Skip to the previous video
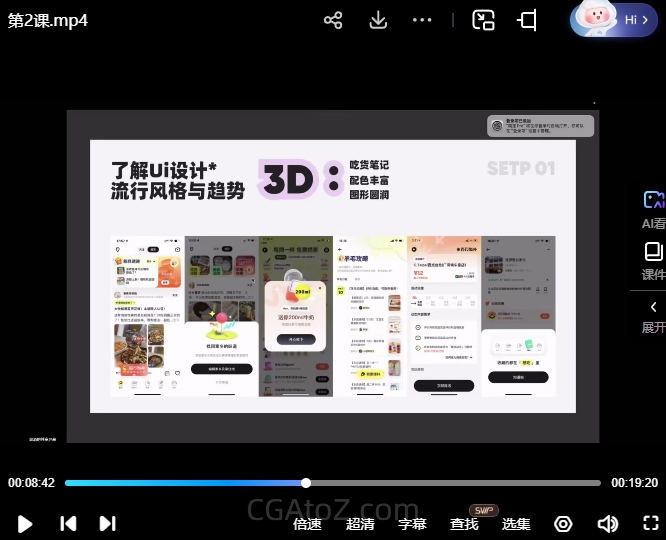 click(x=68, y=523)
